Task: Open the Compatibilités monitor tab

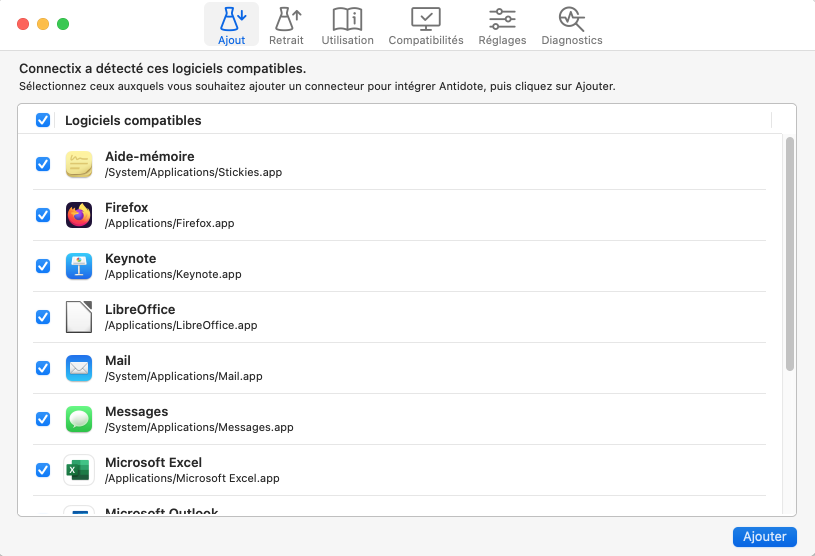Action: click(426, 25)
